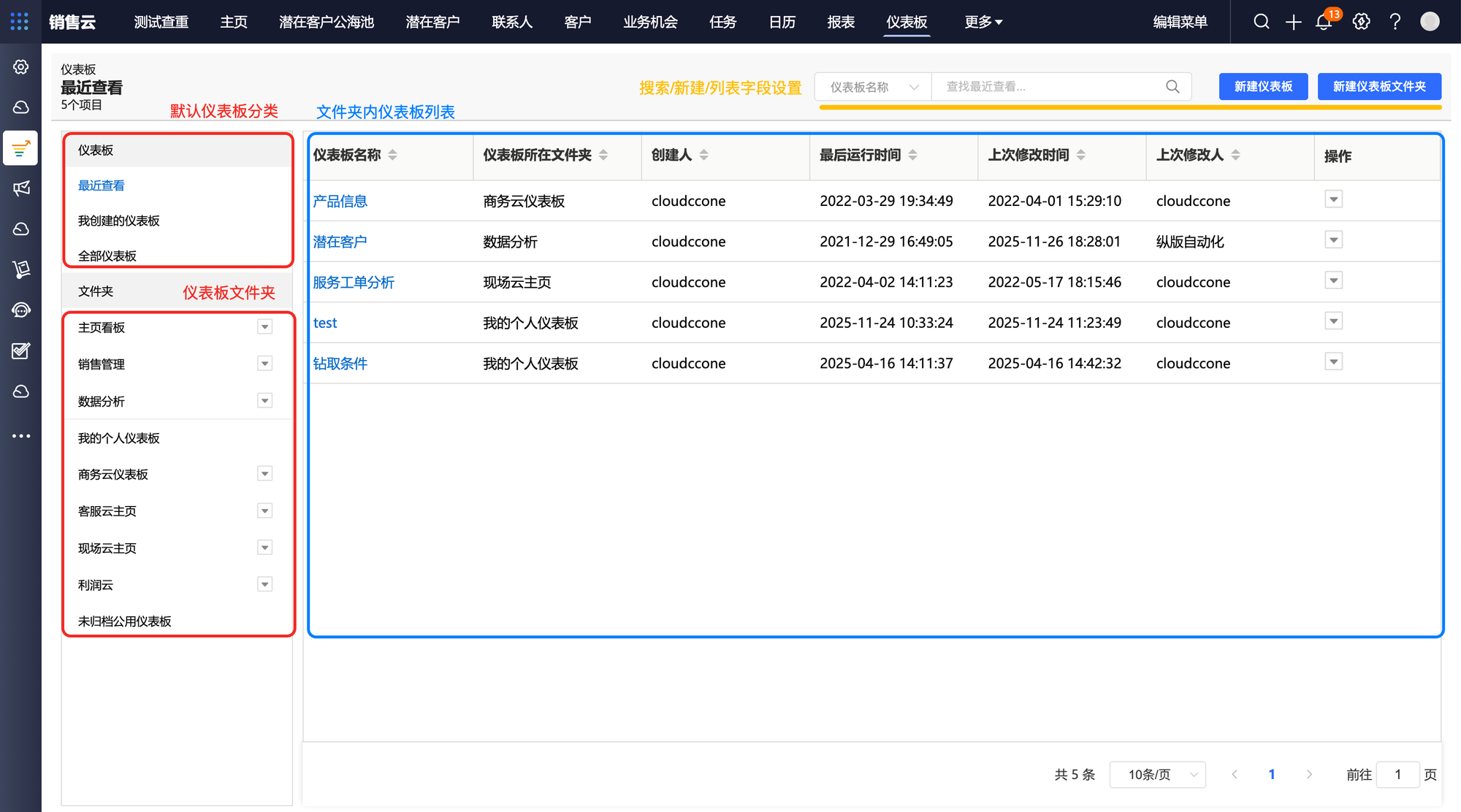Open the notifications bell icon
Screen dimensions: 1461x812
click(x=1324, y=22)
